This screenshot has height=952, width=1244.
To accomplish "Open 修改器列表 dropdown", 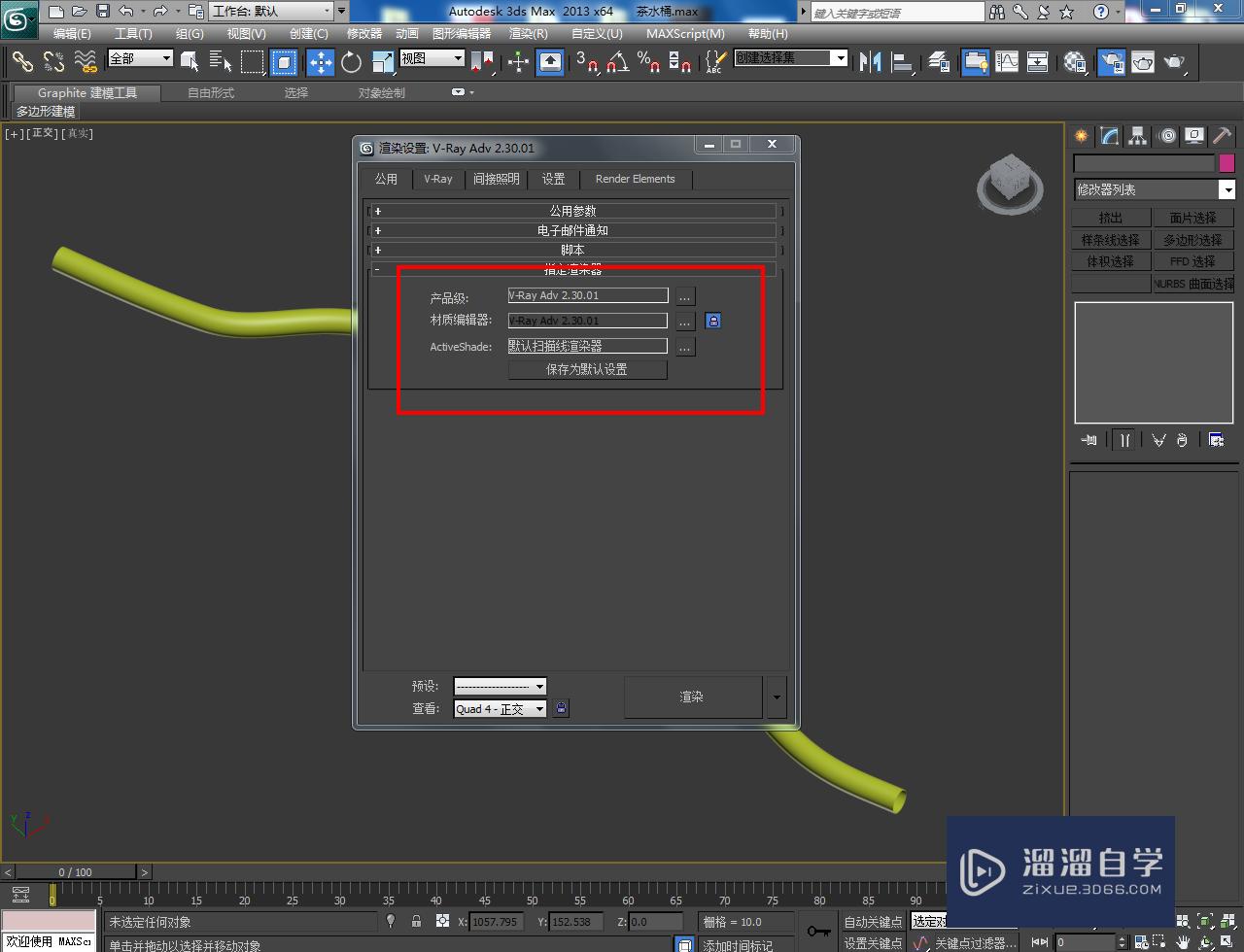I will [1154, 189].
